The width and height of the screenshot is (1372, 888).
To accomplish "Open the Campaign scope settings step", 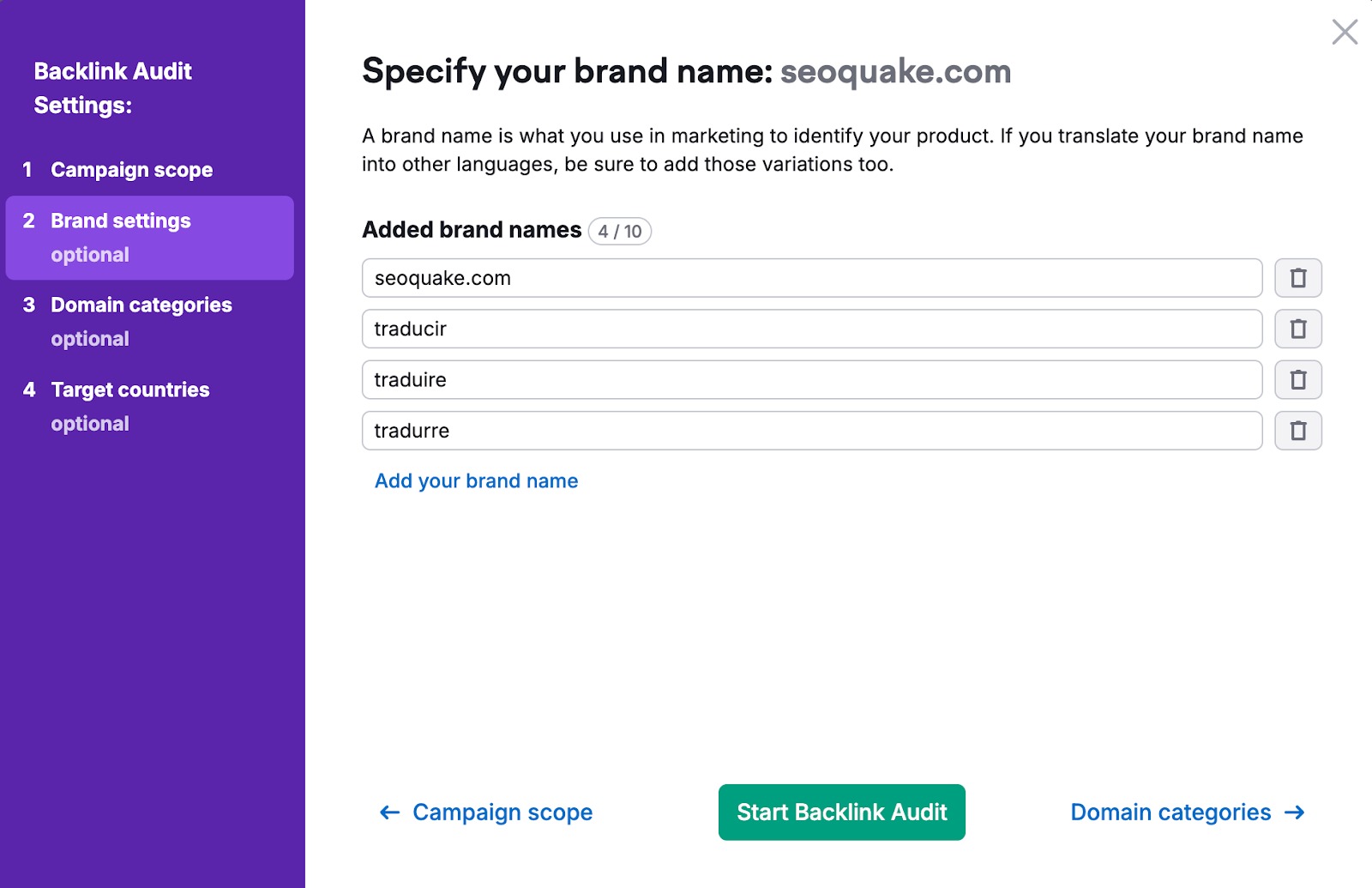I will [x=131, y=169].
